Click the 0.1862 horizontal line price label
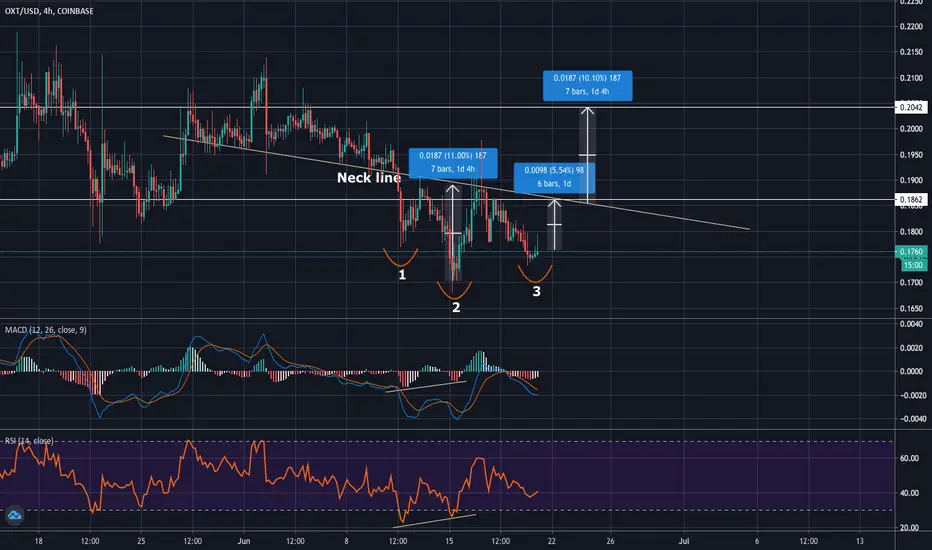This screenshot has height=550, width=932. click(911, 200)
